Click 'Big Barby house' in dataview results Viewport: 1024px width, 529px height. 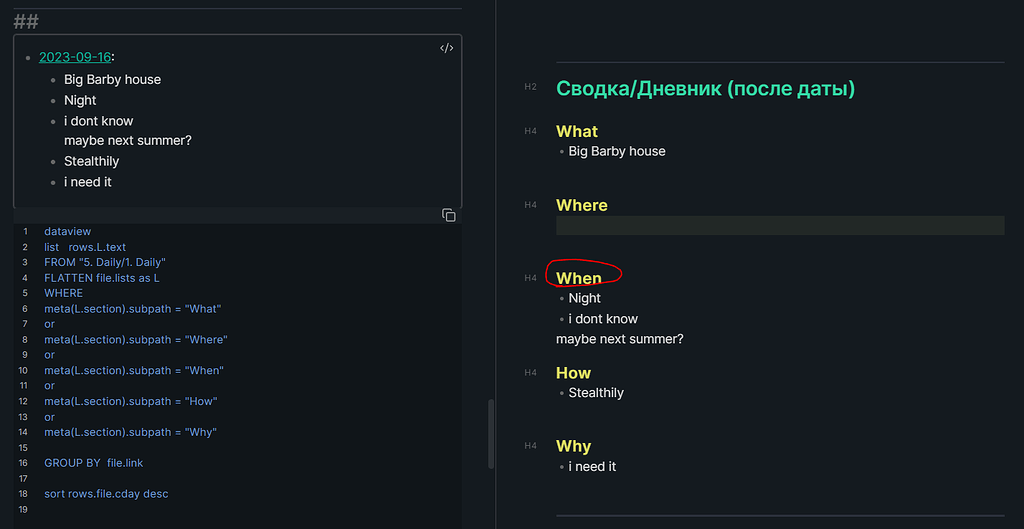click(x=112, y=79)
